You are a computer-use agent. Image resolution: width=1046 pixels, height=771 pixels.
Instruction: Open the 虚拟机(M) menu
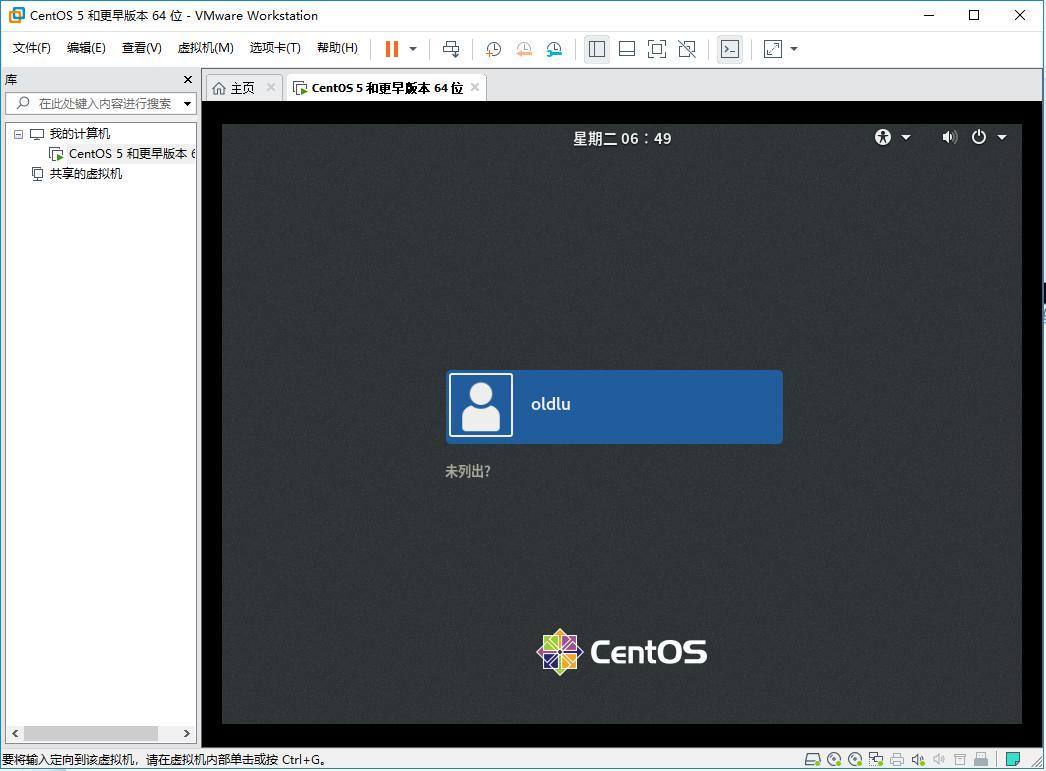click(x=204, y=47)
